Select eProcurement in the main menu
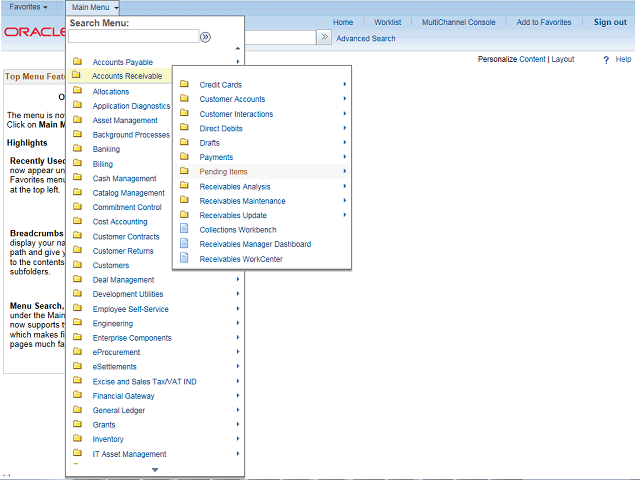 pos(116,352)
